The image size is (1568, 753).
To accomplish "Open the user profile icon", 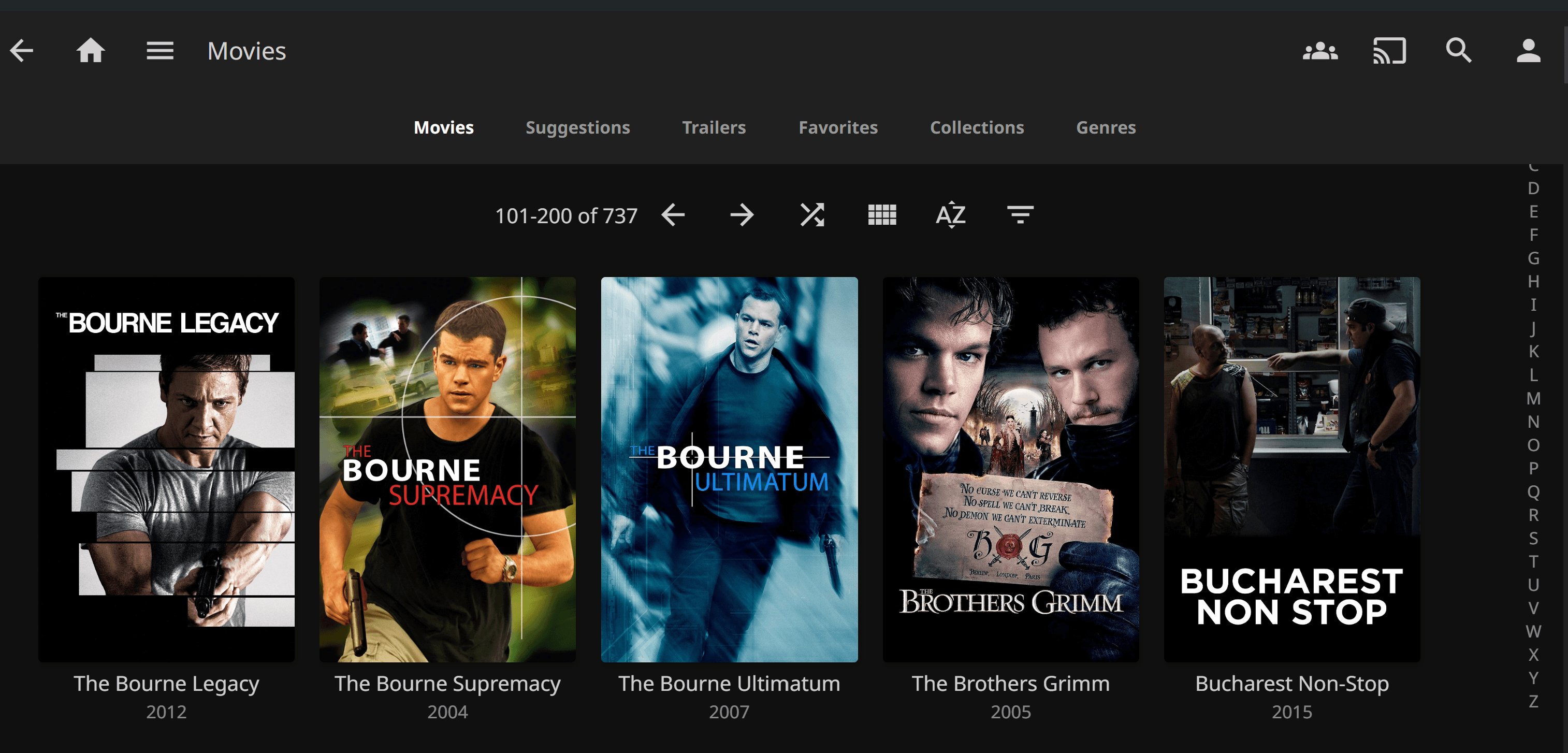I will click(x=1528, y=51).
